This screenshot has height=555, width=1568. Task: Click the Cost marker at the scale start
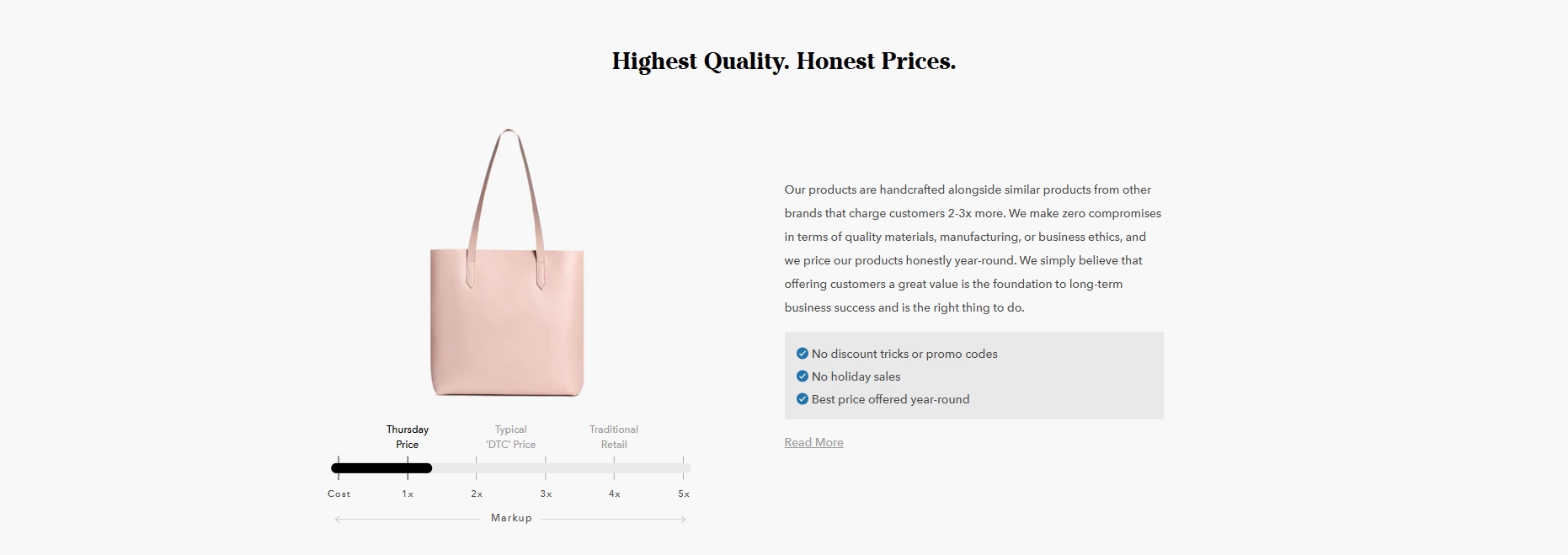(x=339, y=494)
